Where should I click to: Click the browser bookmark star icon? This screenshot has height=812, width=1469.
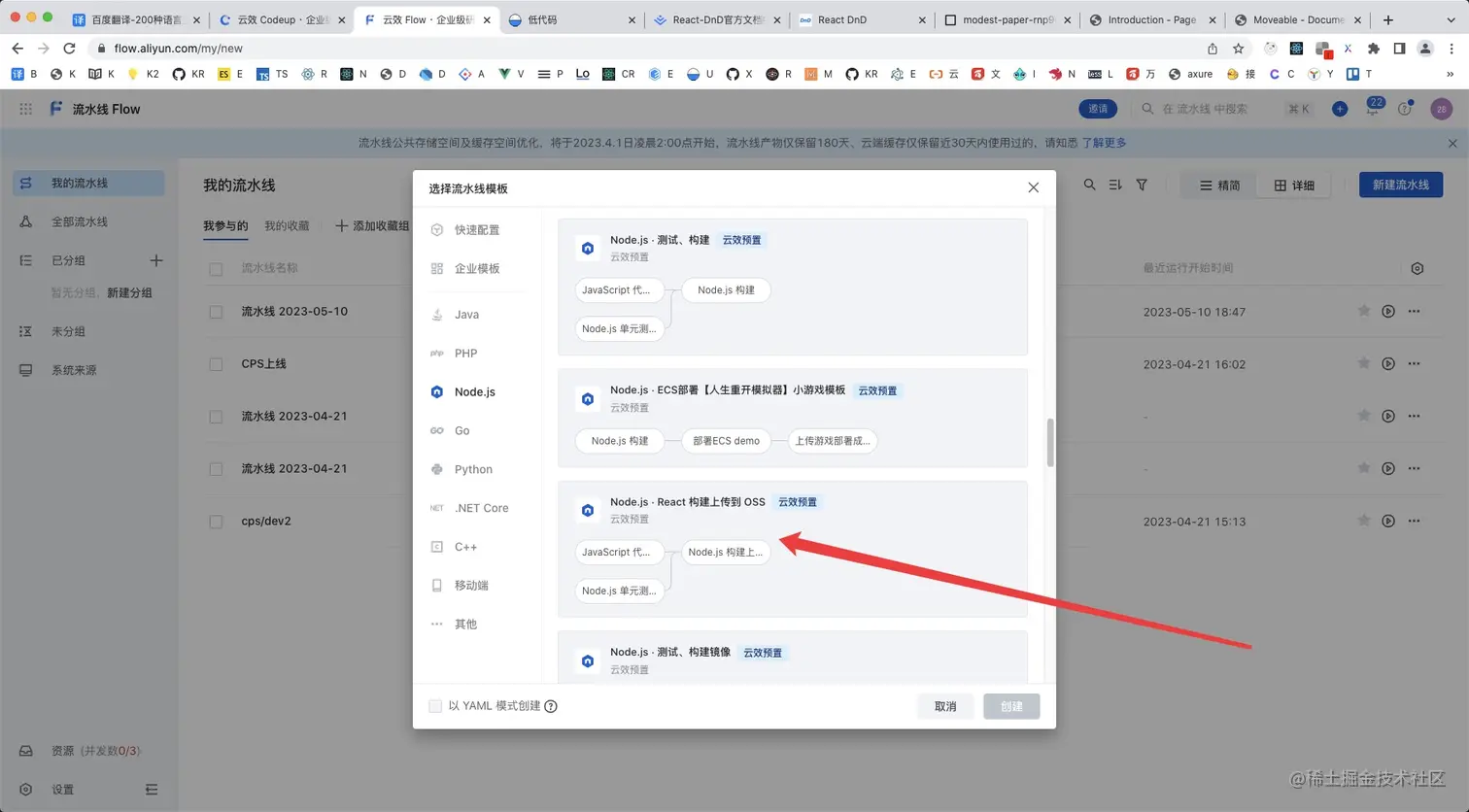click(1238, 48)
